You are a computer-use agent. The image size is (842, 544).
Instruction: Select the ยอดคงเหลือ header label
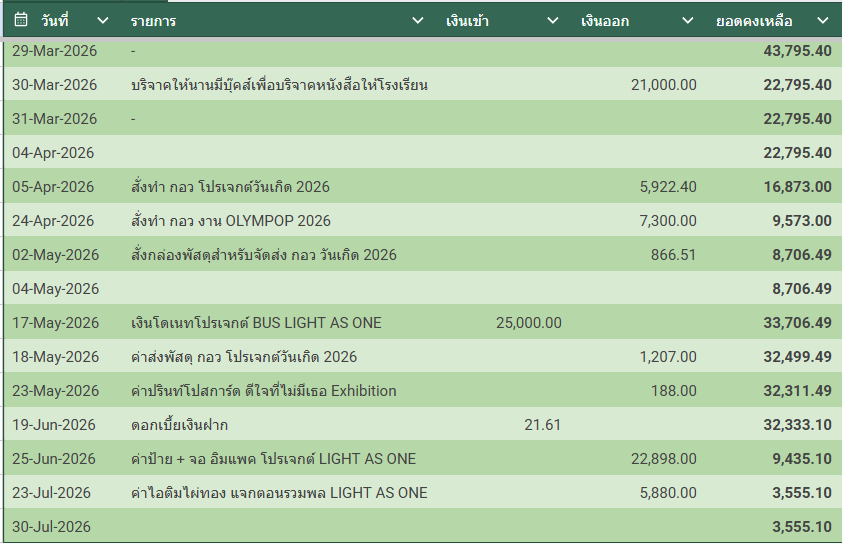point(754,21)
